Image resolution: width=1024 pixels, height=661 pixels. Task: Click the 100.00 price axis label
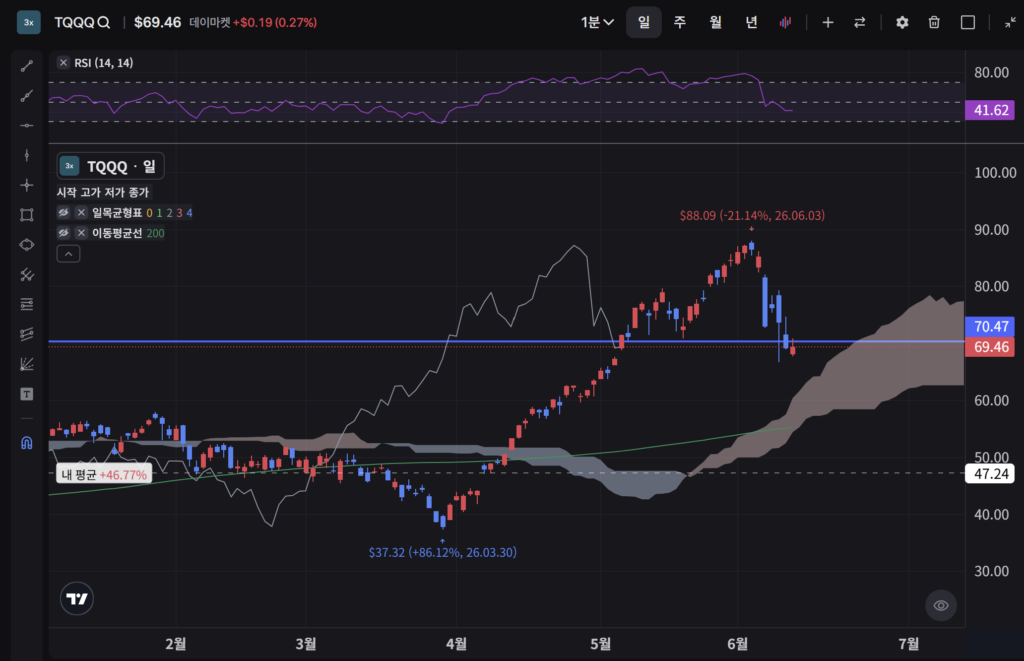point(995,173)
